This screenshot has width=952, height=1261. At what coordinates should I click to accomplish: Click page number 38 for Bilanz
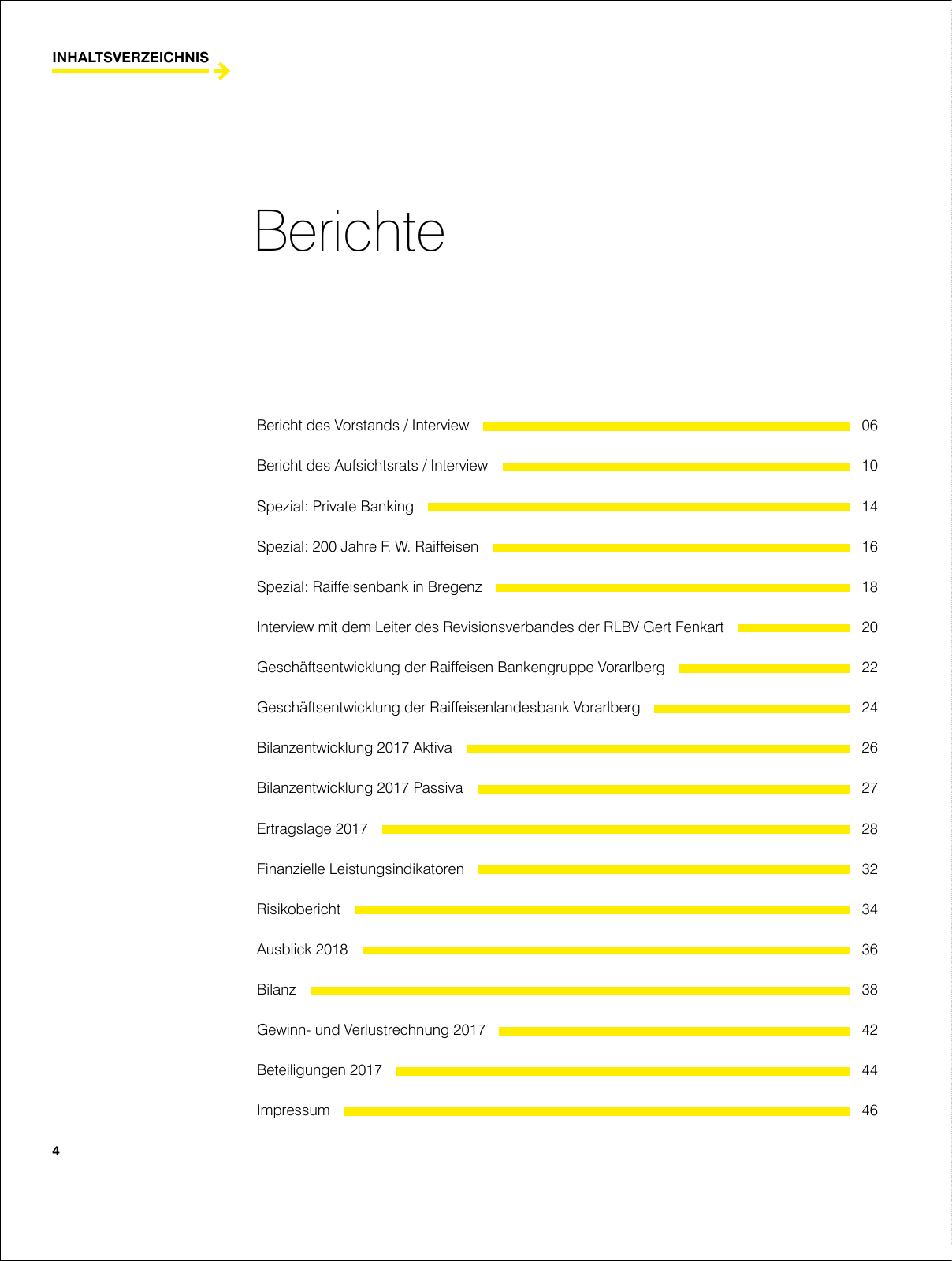coord(869,990)
